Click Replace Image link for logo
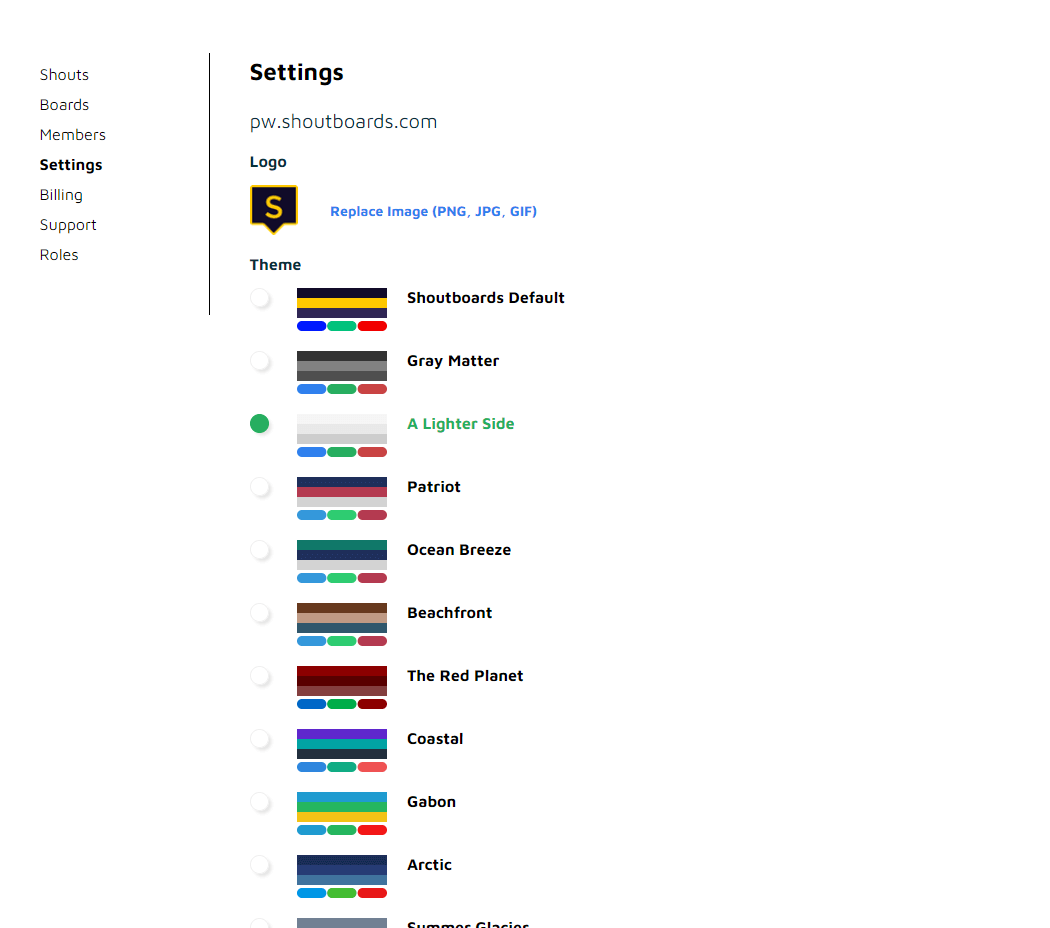This screenshot has width=1050, height=928. [433, 212]
